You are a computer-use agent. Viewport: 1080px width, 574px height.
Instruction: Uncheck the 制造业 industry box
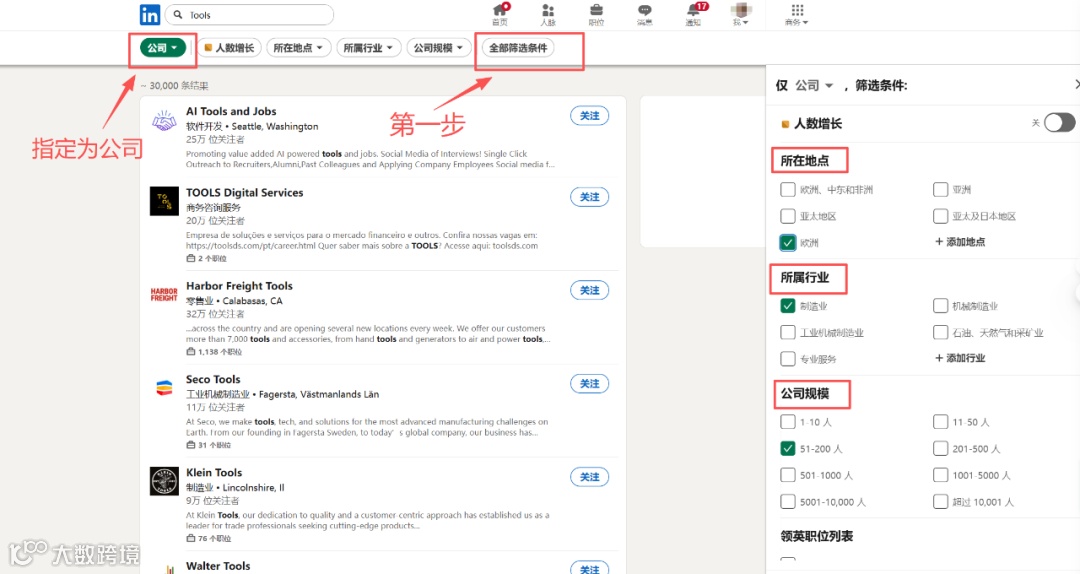coord(788,306)
